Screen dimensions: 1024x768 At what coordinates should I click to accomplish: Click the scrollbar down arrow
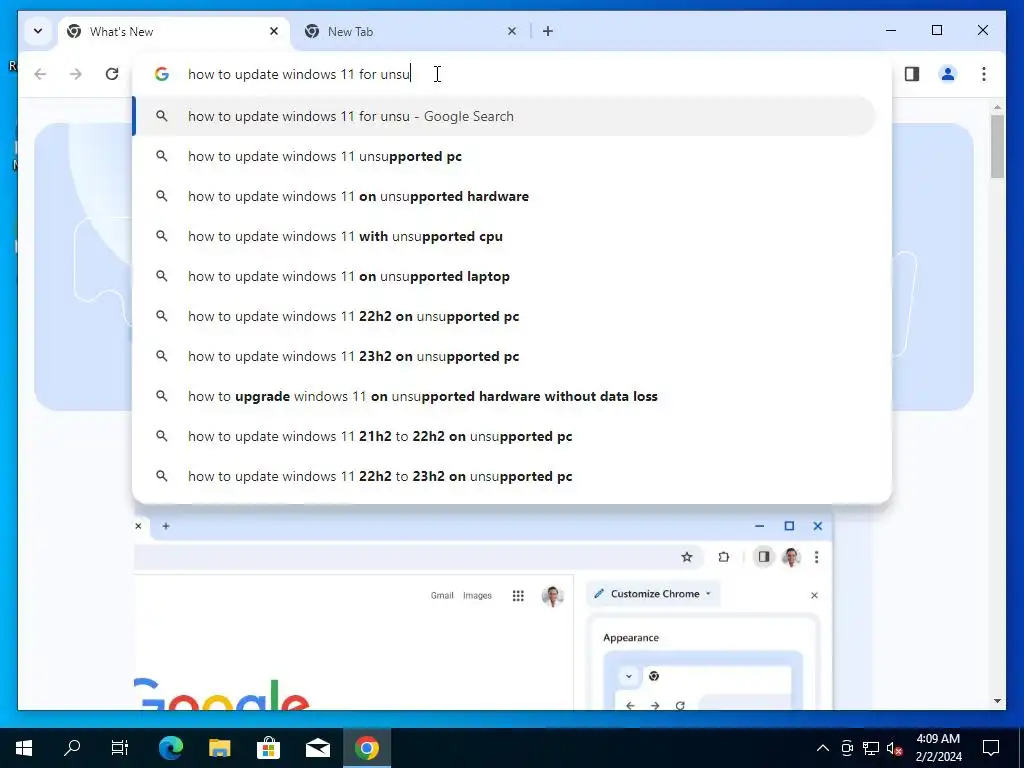pos(997,701)
